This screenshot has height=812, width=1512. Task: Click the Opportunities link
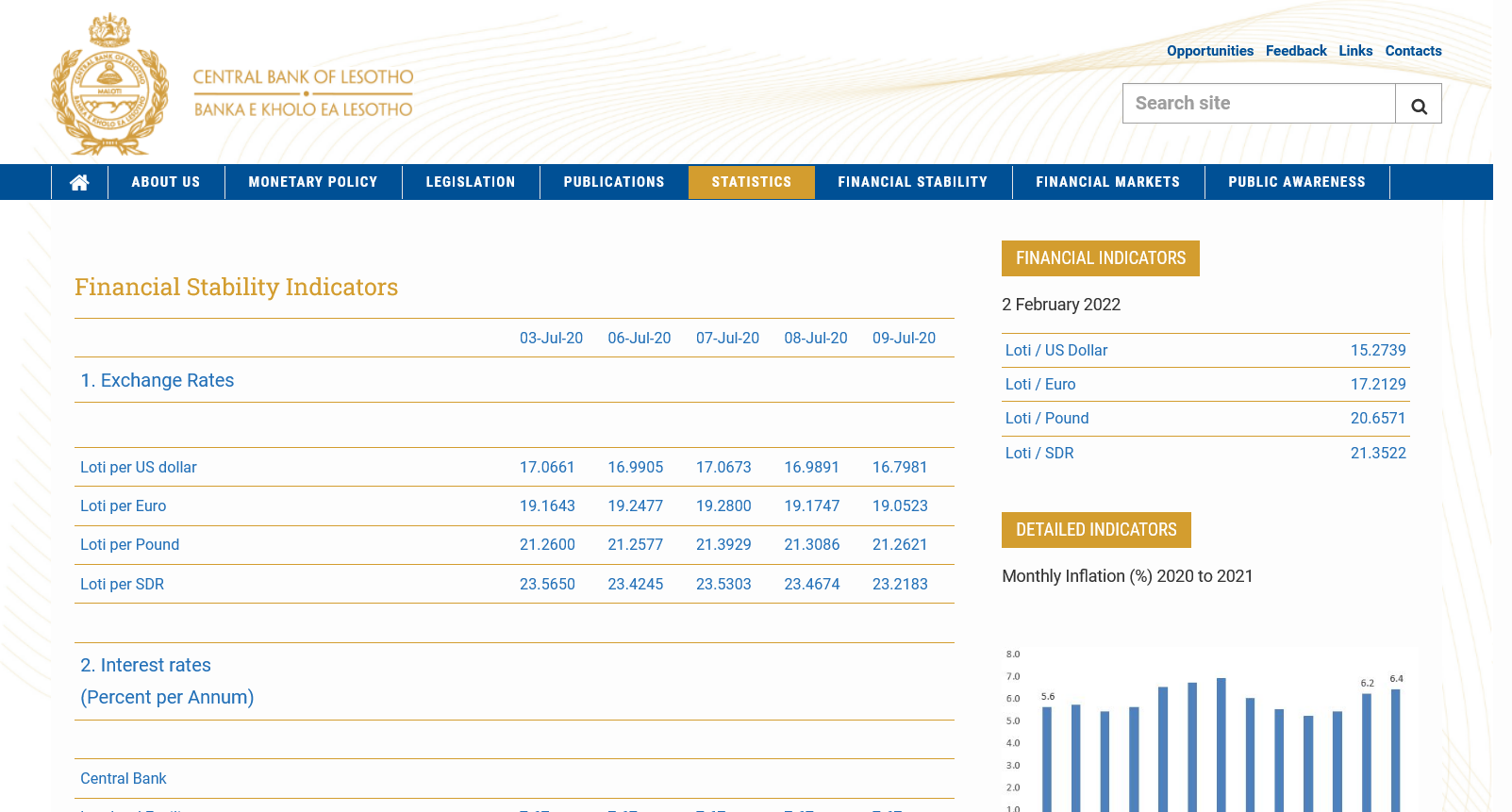(x=1209, y=51)
